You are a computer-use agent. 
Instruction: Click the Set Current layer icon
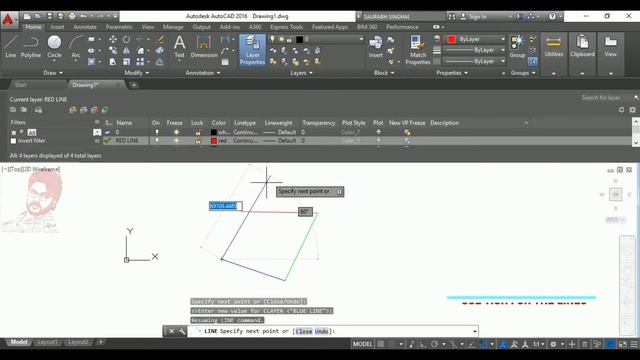pos(105,110)
